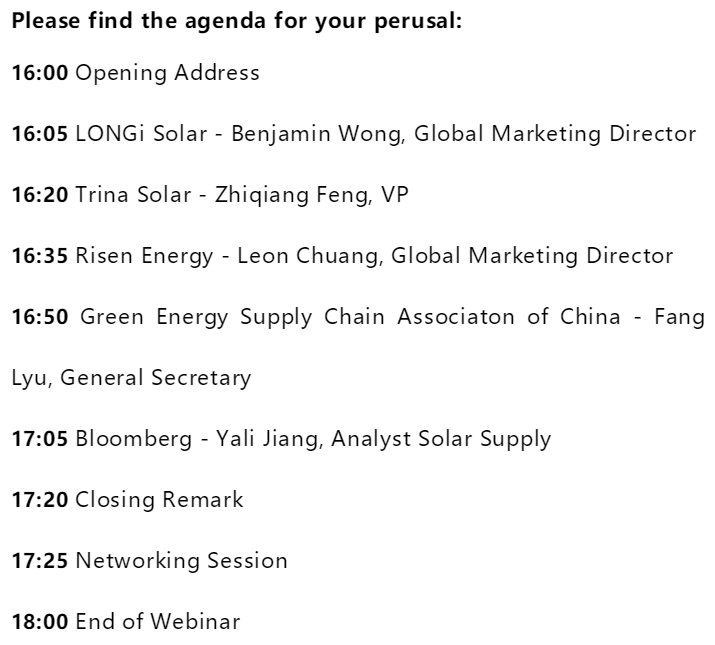Select the Opening Address text
This screenshot has width=715, height=645.
[x=167, y=73]
